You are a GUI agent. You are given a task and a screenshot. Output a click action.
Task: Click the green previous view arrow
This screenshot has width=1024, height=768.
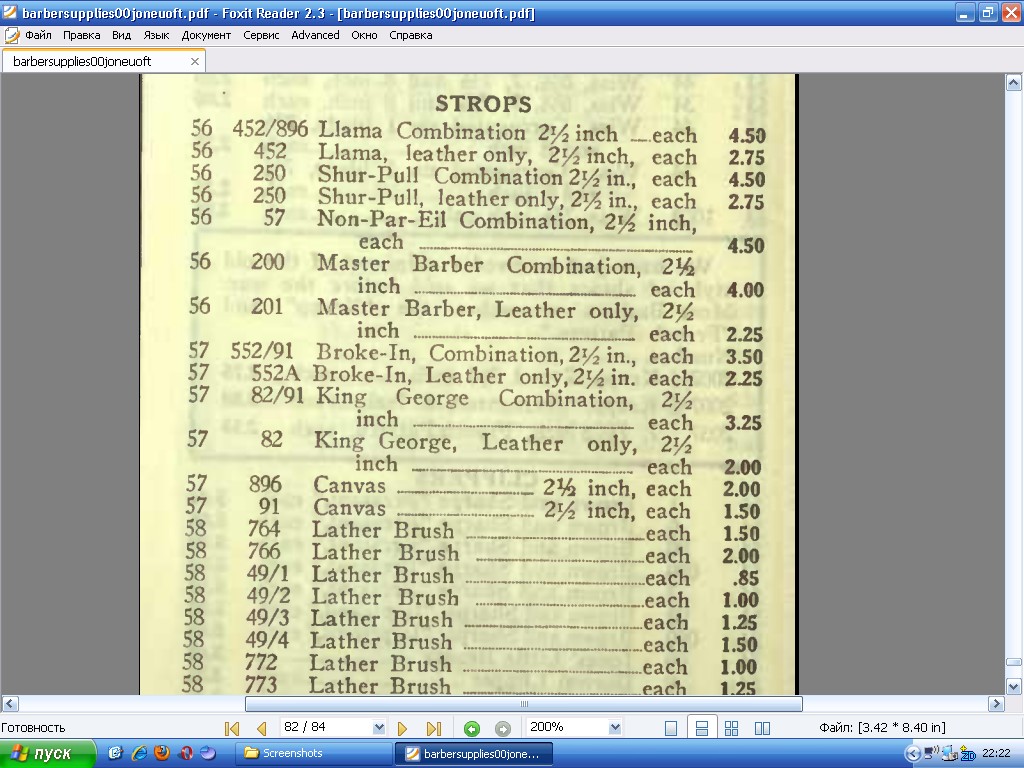pos(472,728)
